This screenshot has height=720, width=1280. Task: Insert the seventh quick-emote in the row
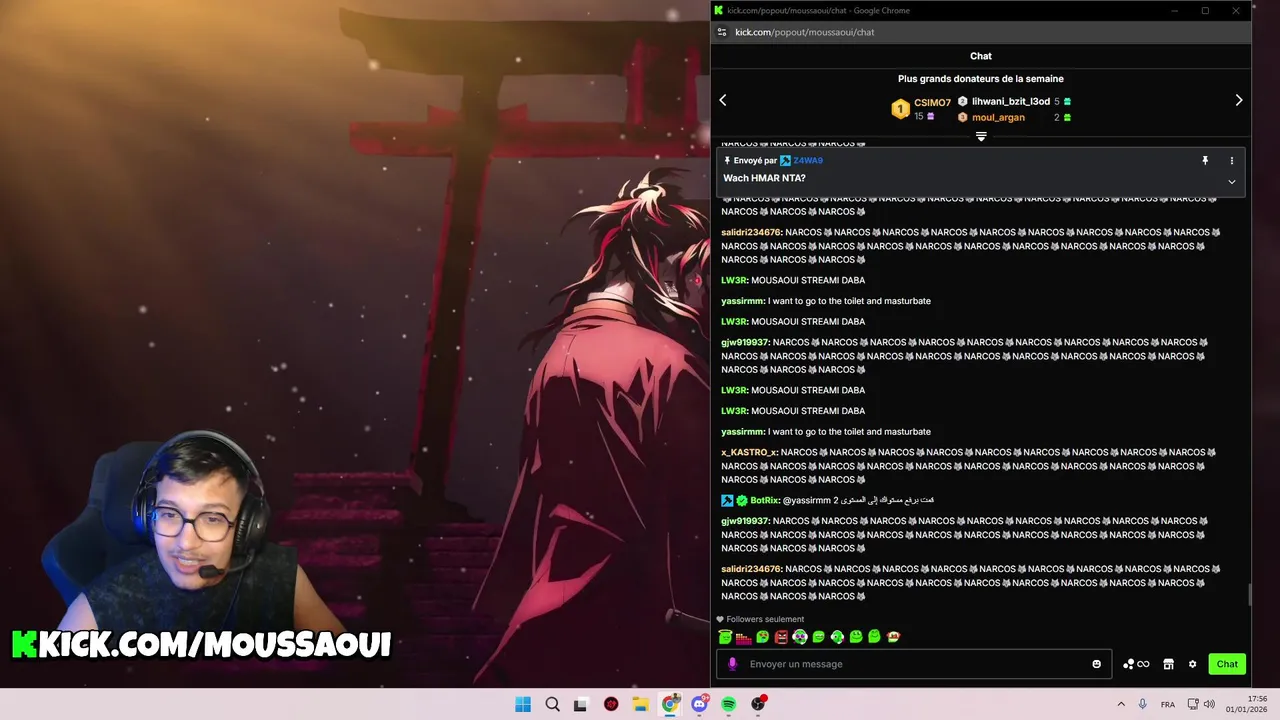tap(837, 637)
